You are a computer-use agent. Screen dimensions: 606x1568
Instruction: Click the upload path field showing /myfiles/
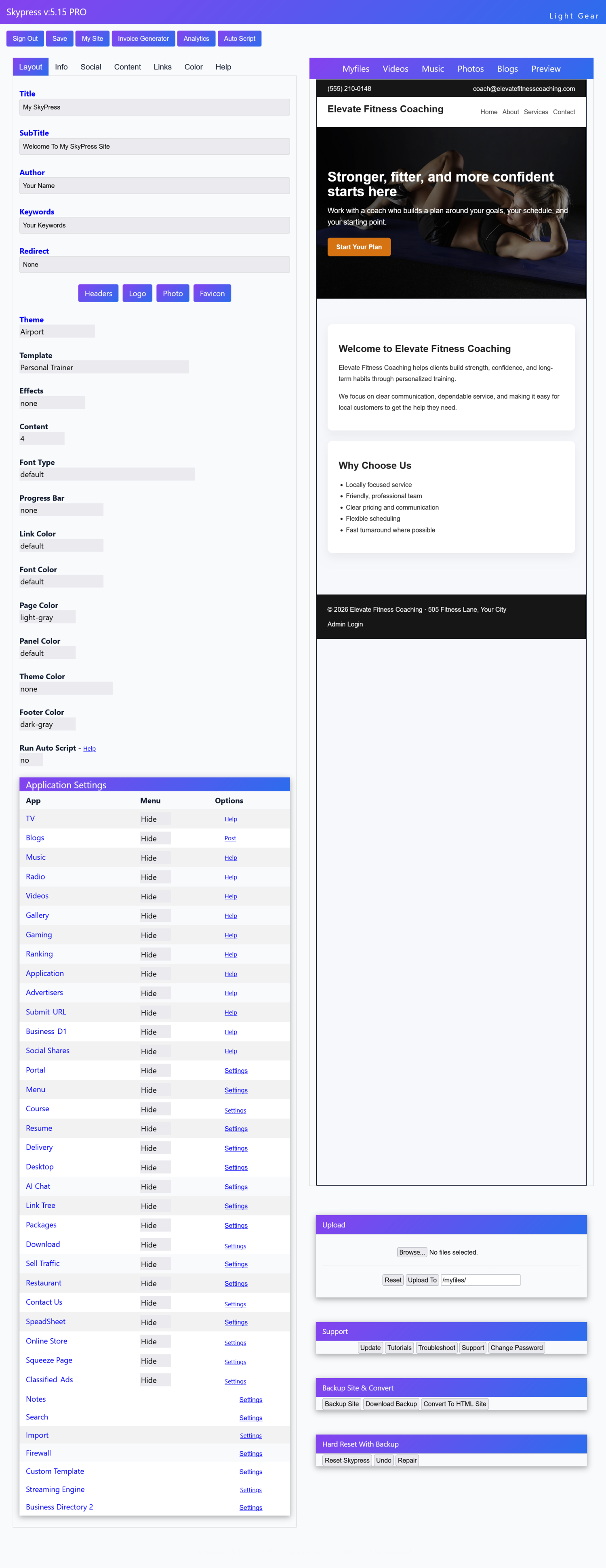coord(480,1280)
